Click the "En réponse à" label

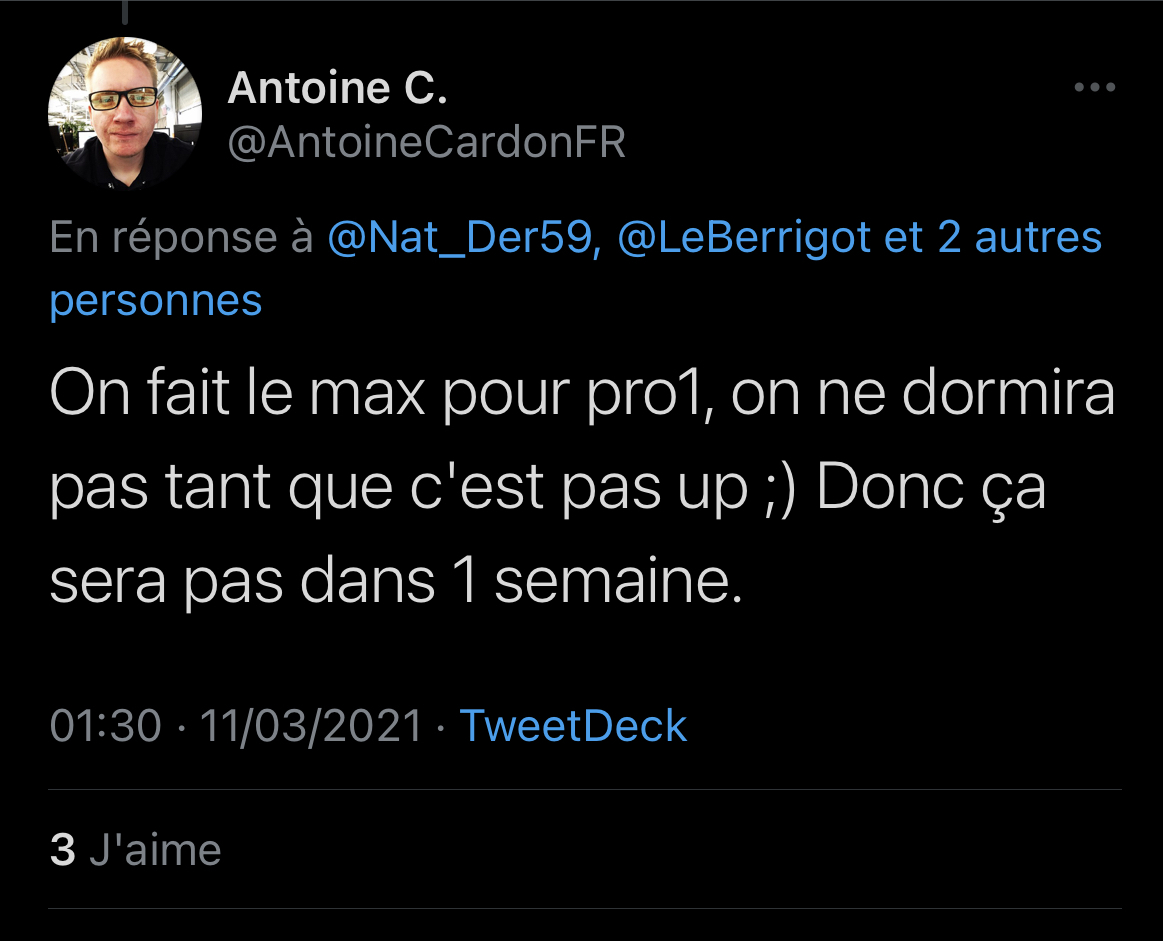click(182, 239)
